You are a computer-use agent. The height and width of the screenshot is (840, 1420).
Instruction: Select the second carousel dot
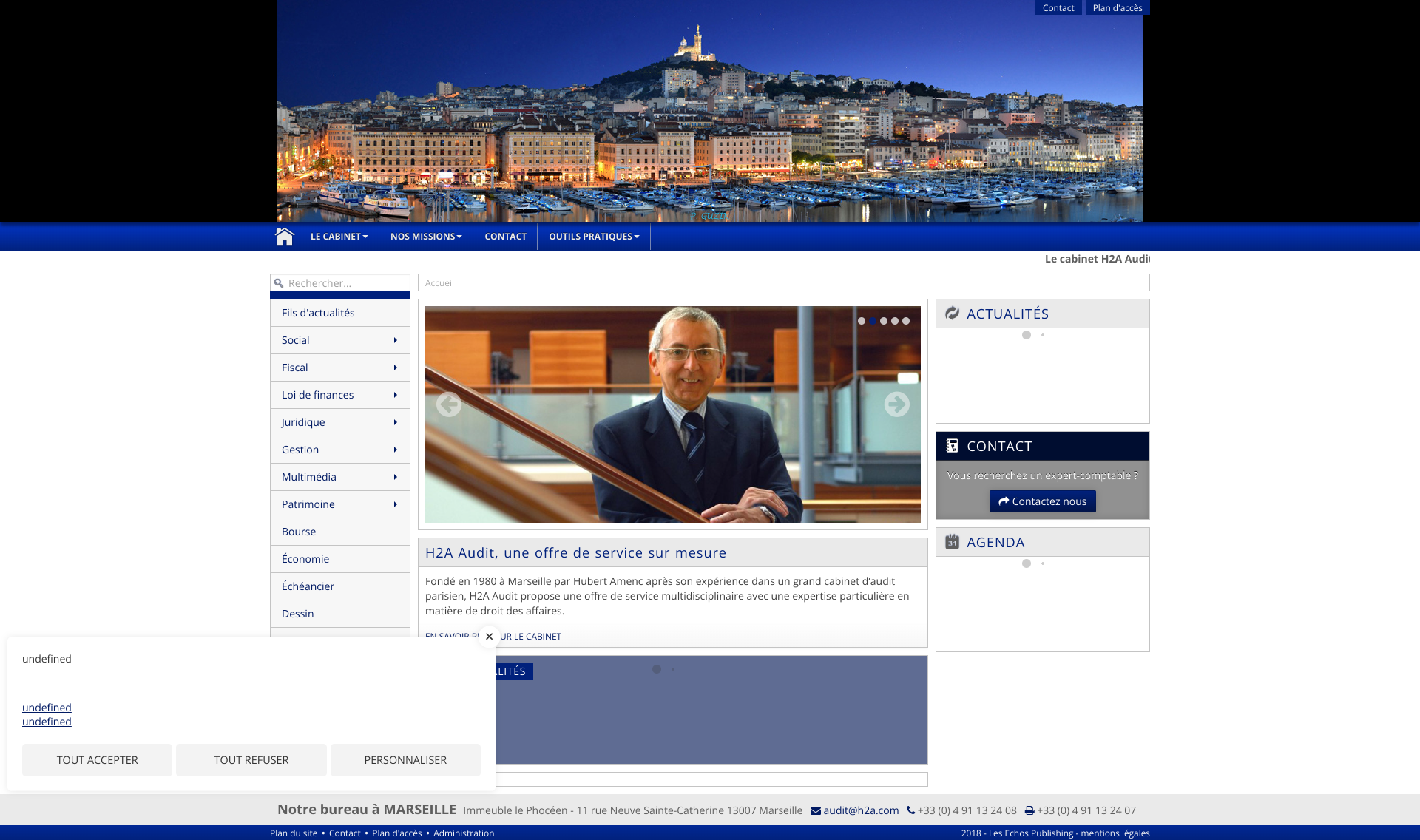tap(873, 321)
